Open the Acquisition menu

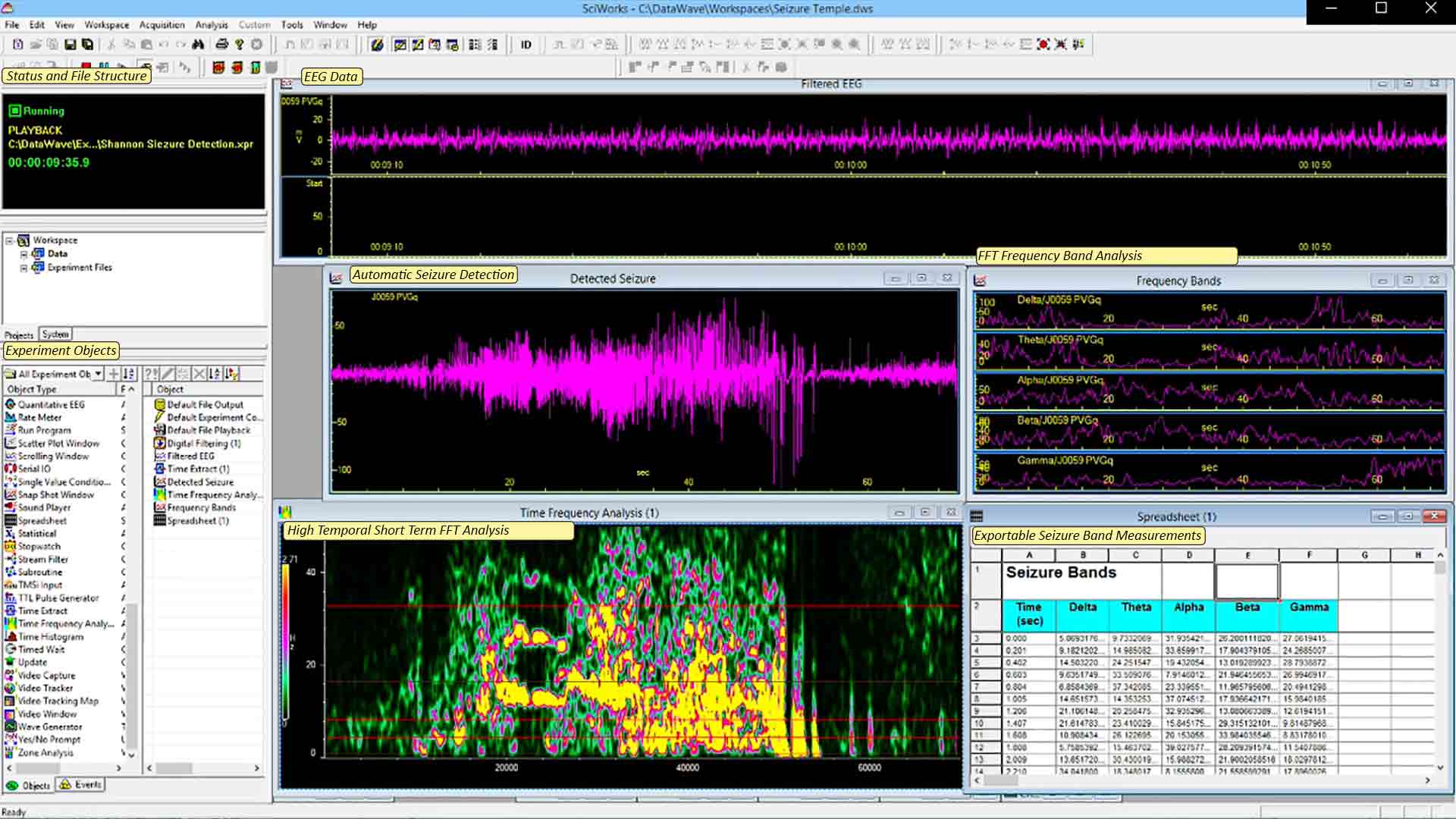[162, 25]
